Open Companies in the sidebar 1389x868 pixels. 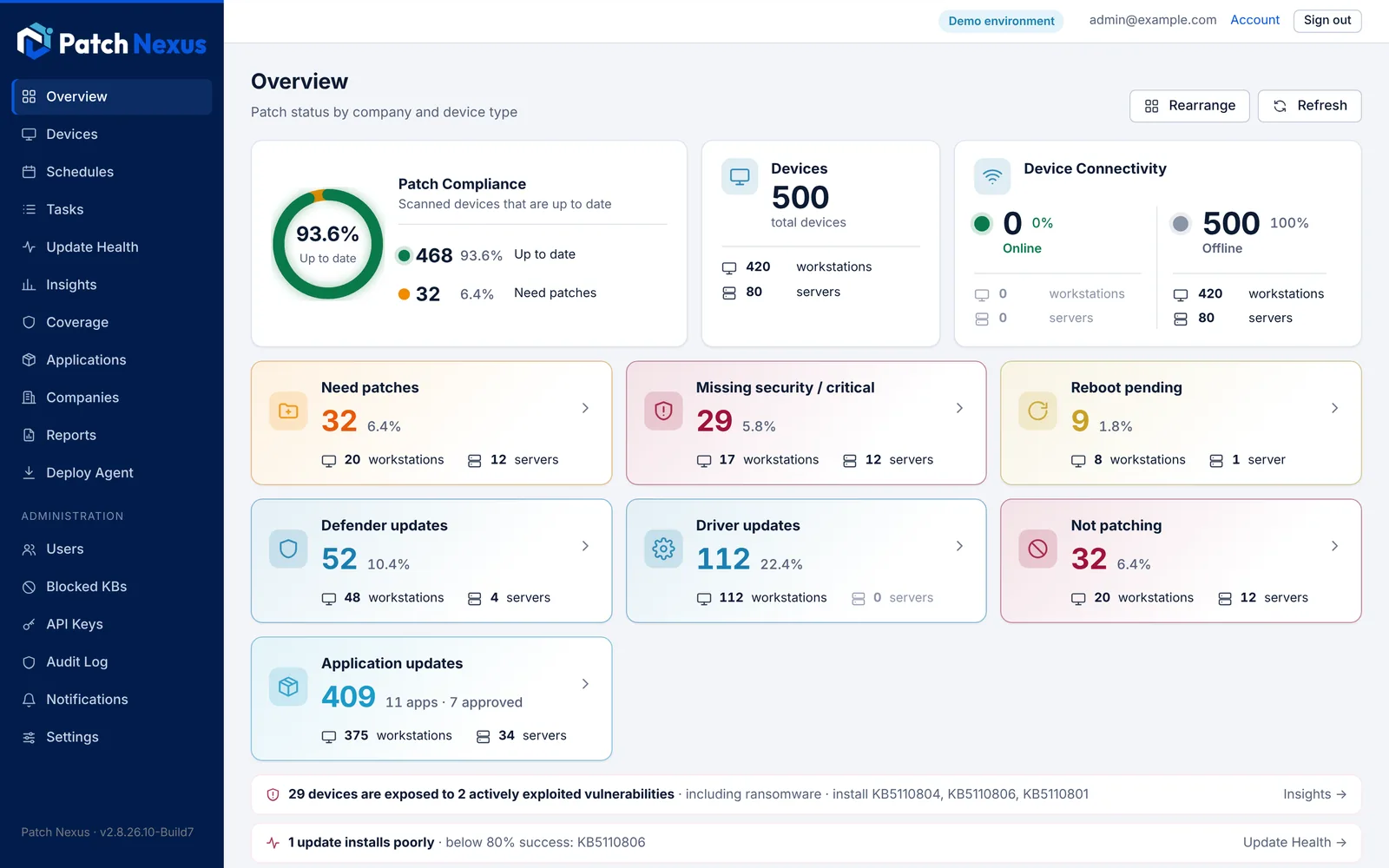coord(112,398)
